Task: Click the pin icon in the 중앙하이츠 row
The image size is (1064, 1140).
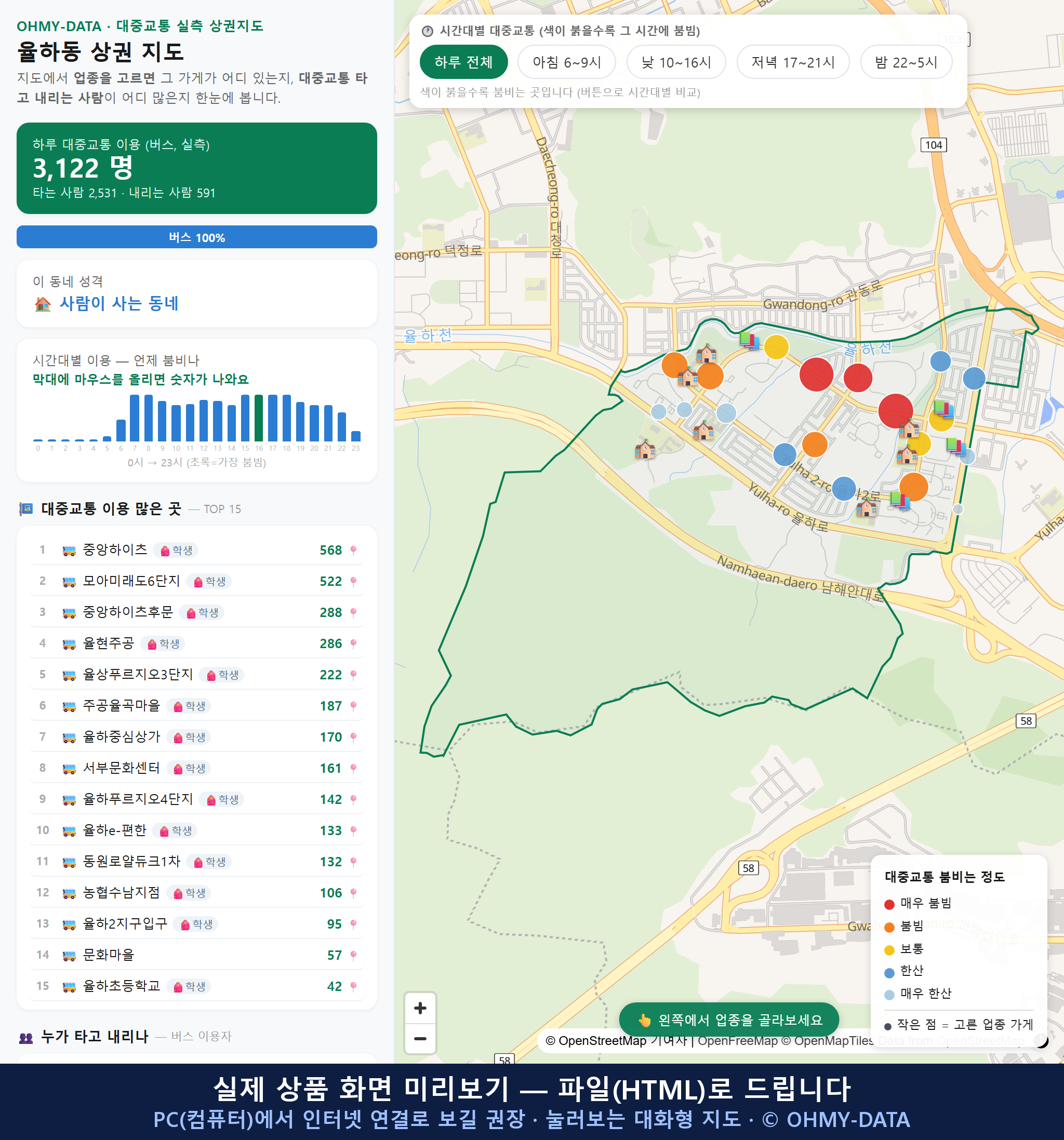Action: (x=353, y=550)
